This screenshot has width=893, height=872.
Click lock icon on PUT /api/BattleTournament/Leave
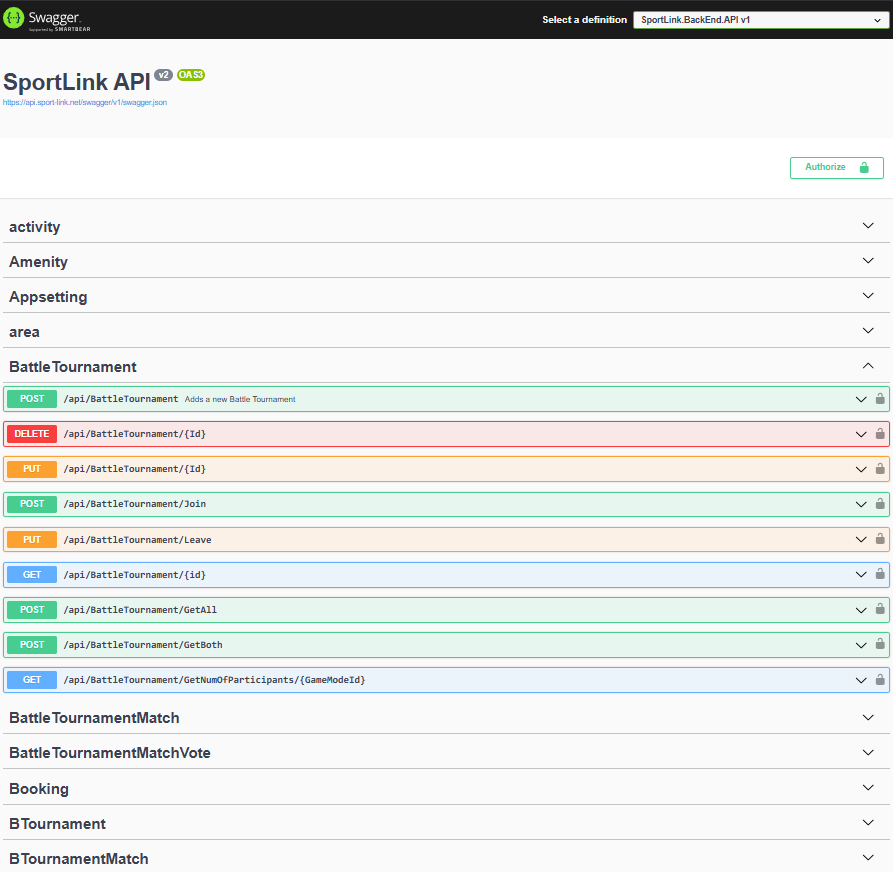[x=880, y=540]
